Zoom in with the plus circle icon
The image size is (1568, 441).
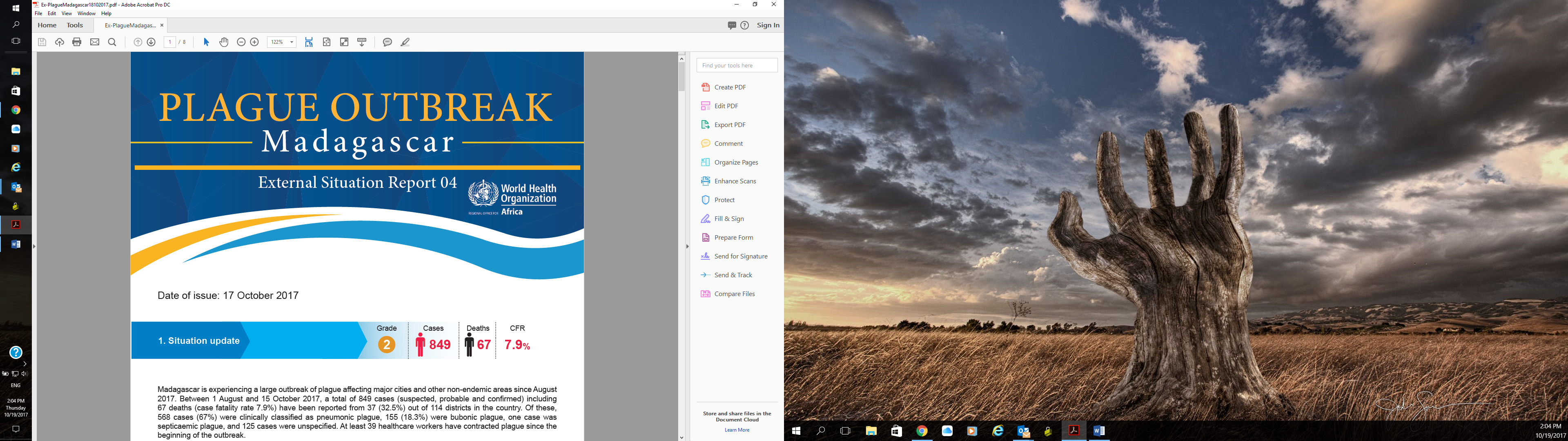[254, 42]
